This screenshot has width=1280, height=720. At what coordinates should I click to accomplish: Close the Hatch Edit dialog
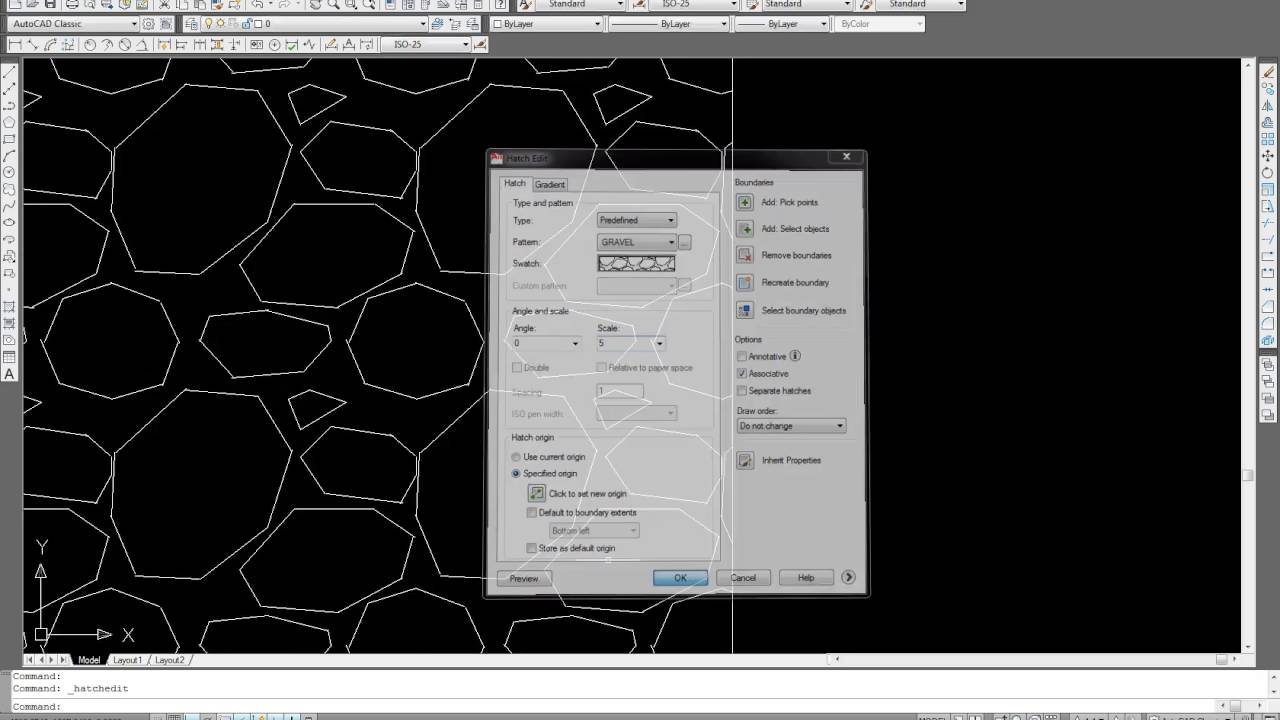846,157
